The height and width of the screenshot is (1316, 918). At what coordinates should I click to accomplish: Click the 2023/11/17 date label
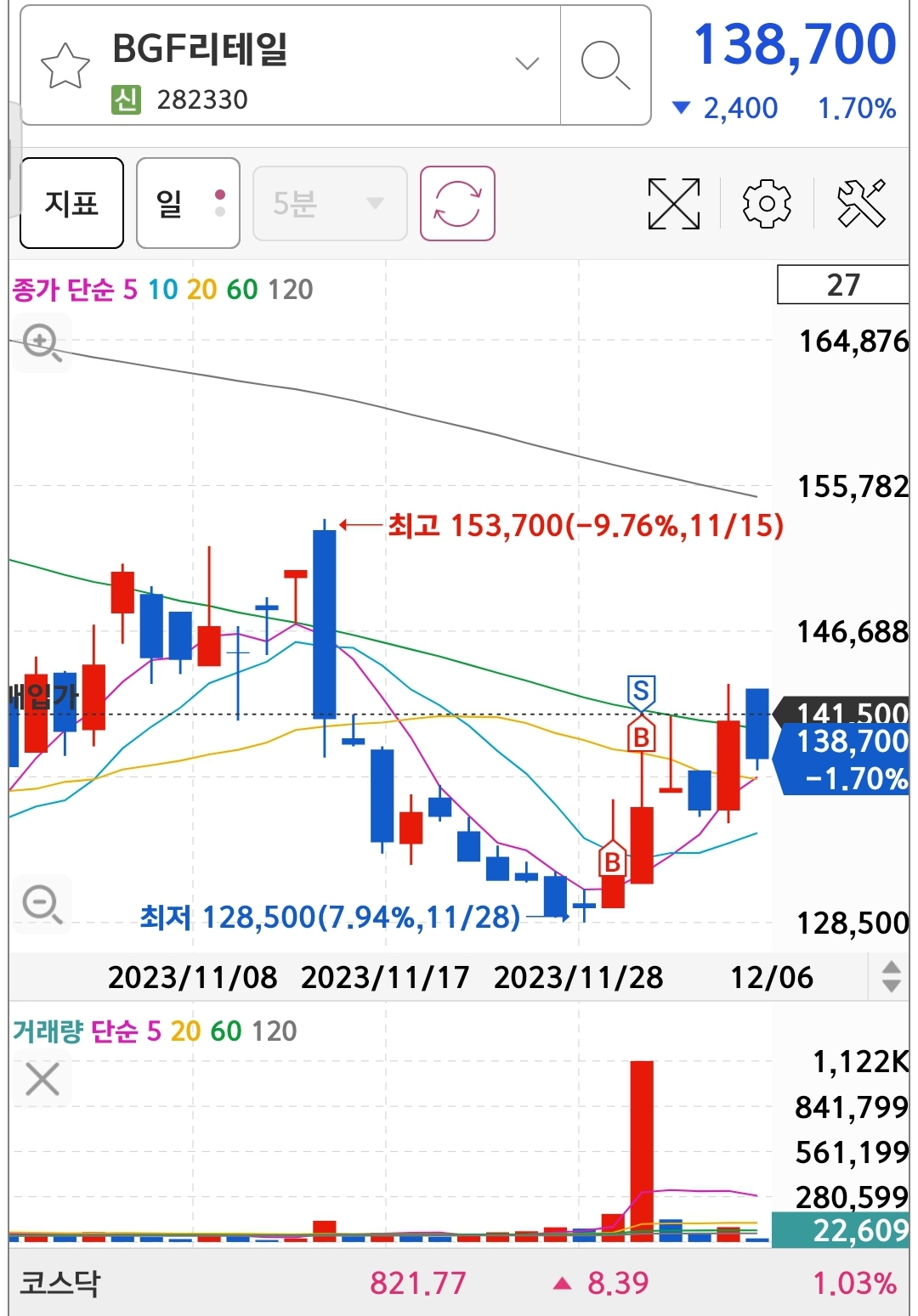(x=385, y=977)
